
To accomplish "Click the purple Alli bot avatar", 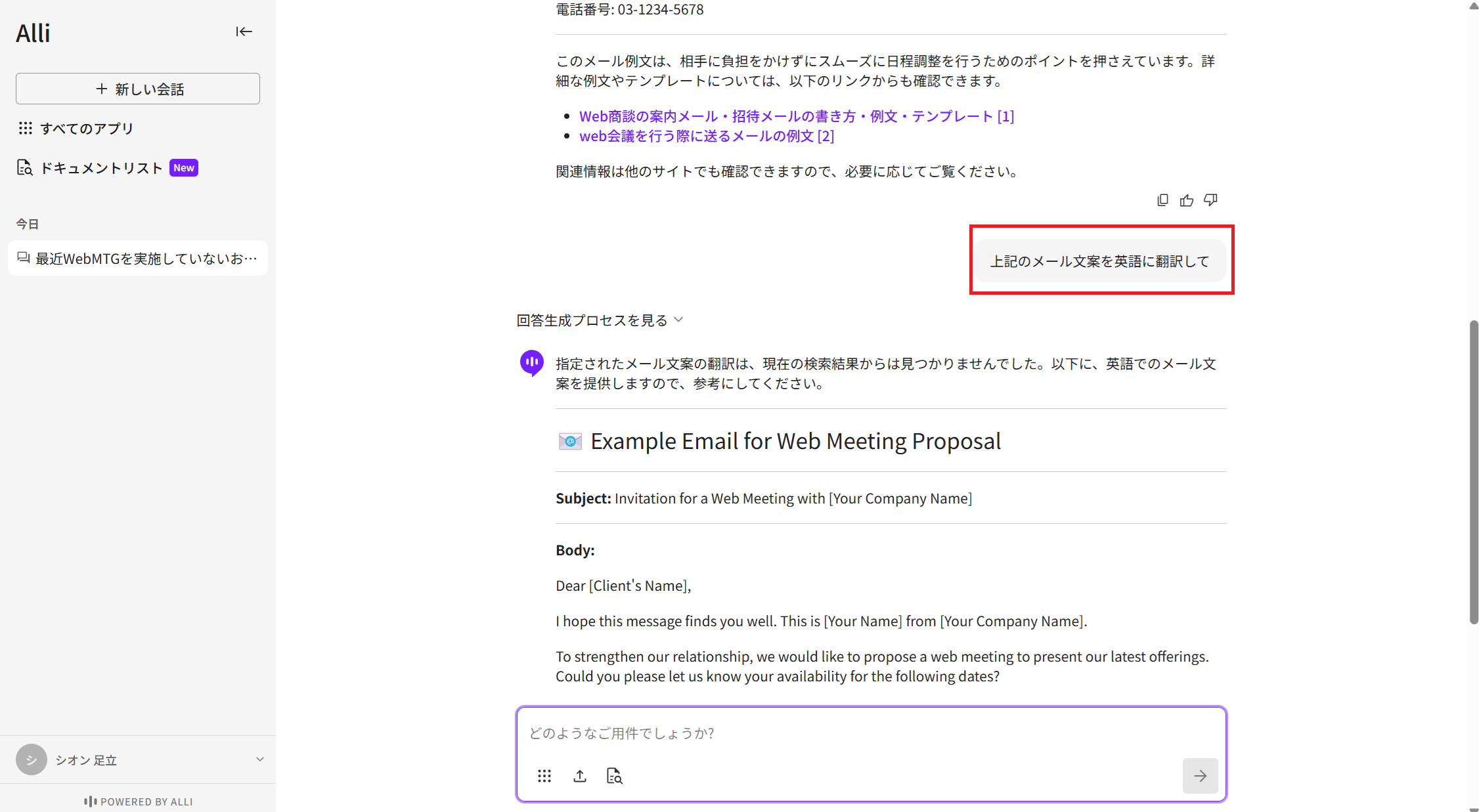I will (531, 362).
